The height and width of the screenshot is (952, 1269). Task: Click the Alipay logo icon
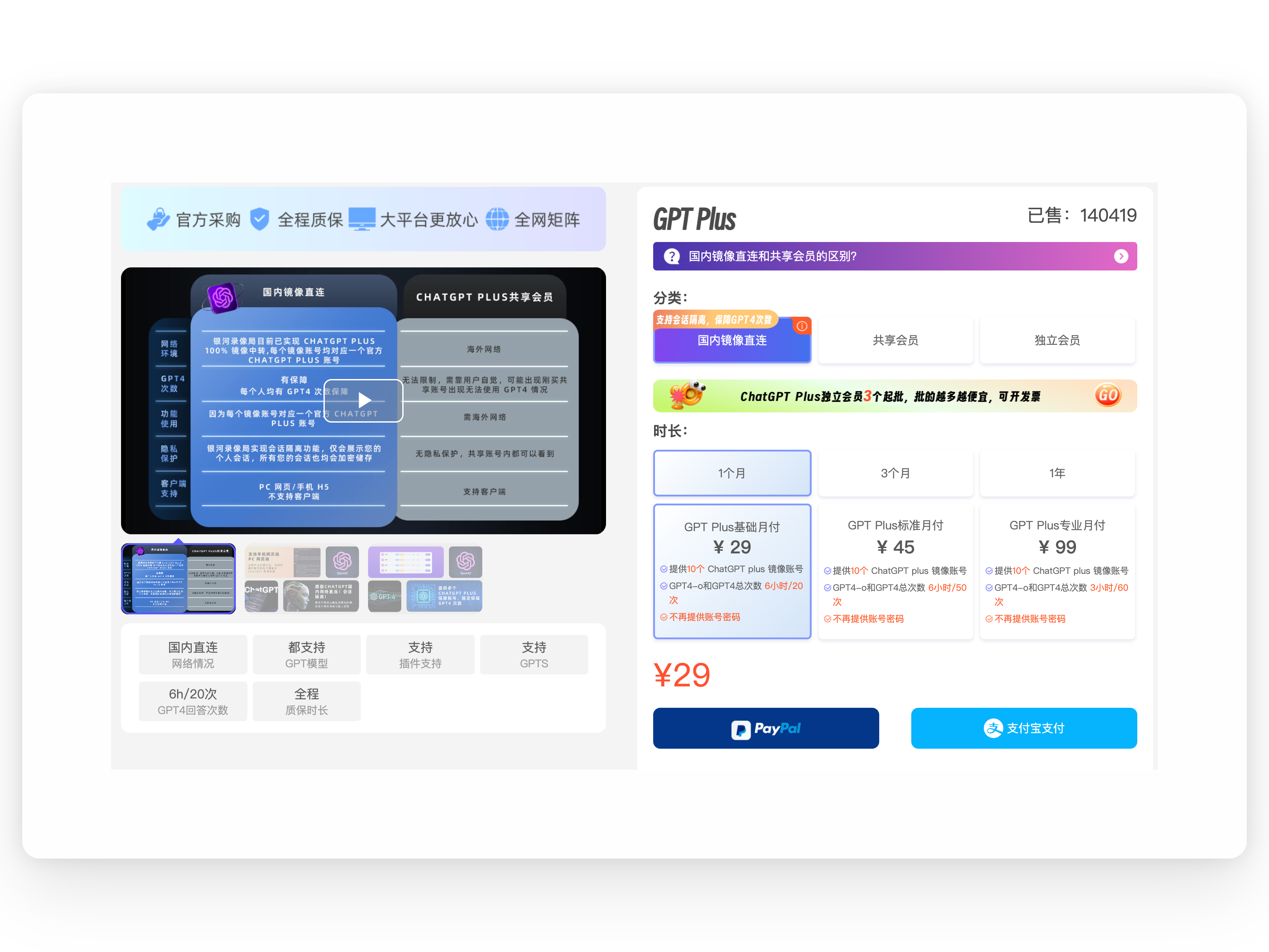point(993,728)
